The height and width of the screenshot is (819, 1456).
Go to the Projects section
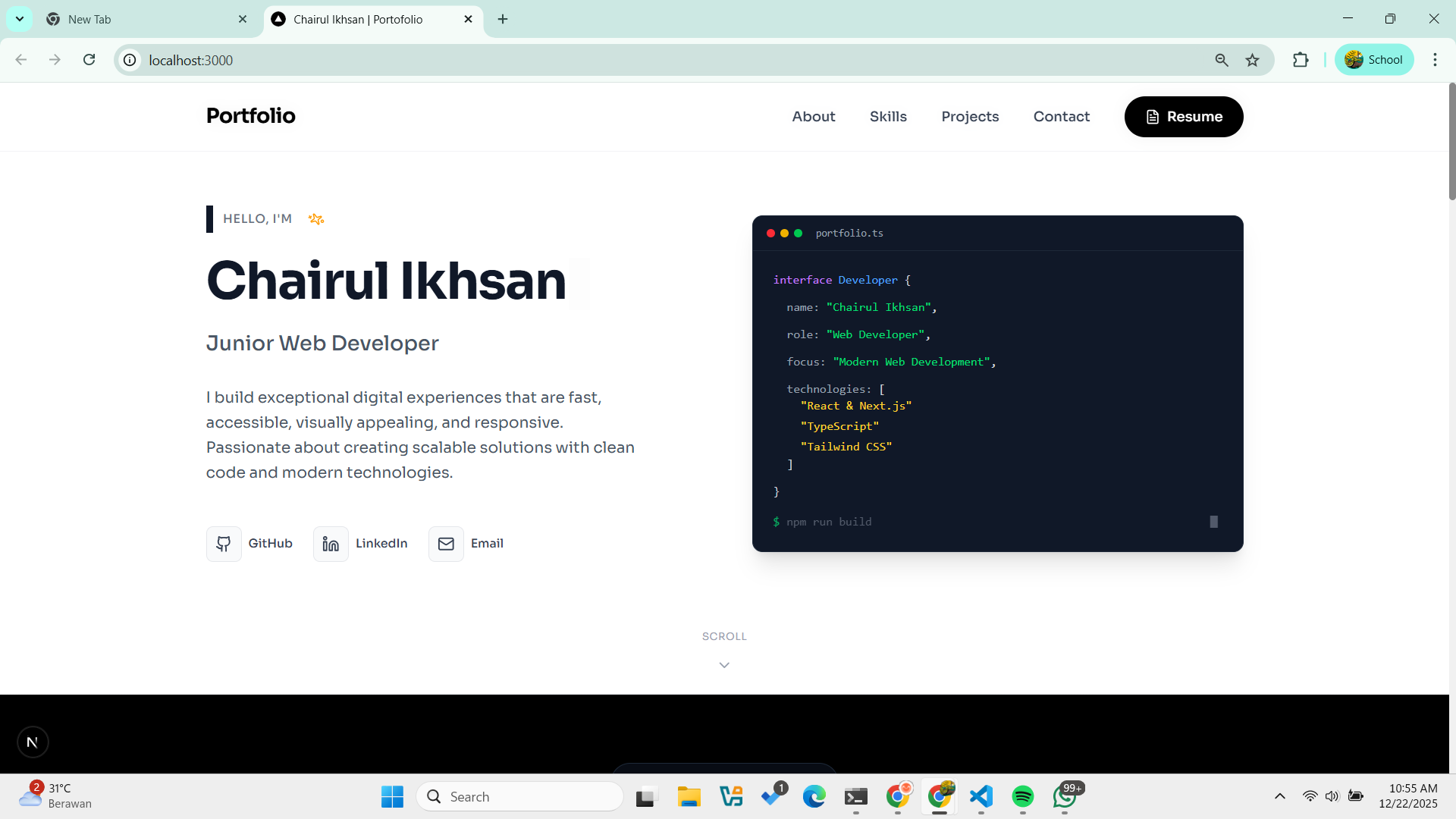[970, 117]
